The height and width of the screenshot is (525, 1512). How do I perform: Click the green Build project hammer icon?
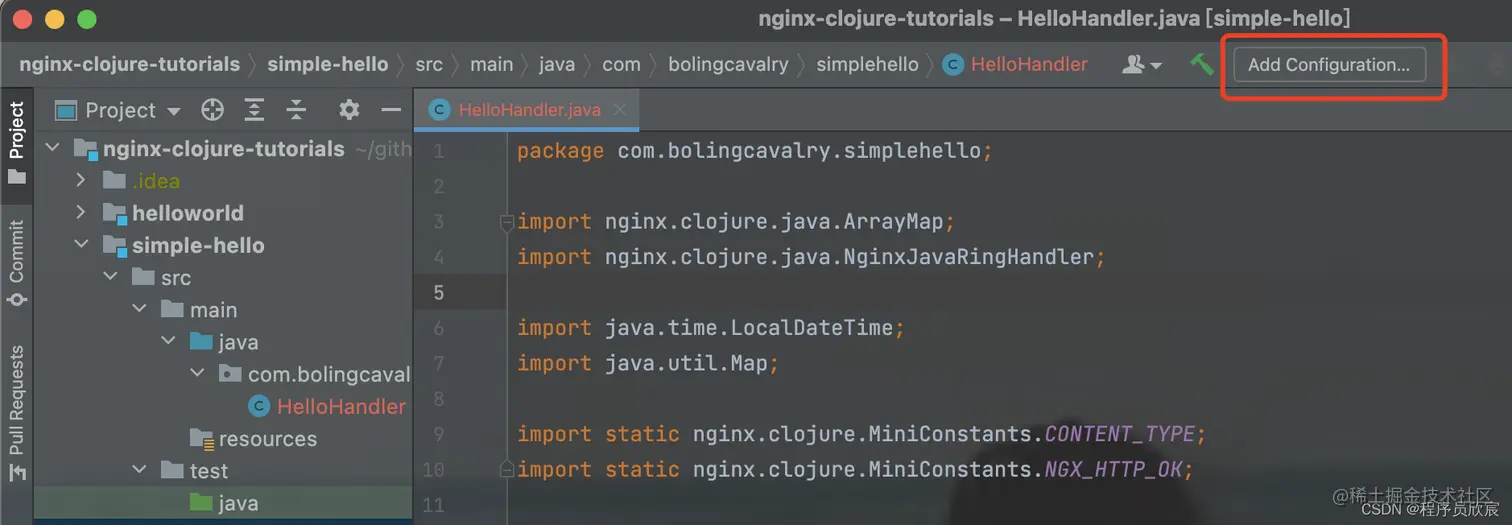click(1202, 64)
